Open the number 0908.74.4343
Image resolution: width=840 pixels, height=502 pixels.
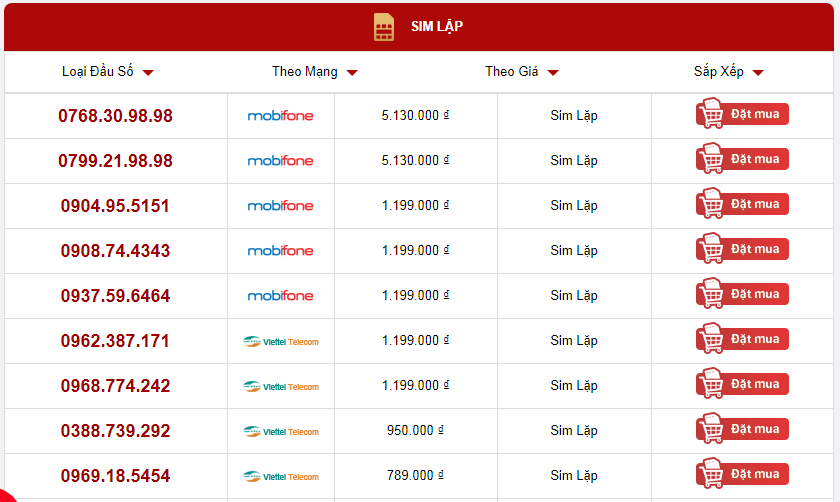(115, 251)
